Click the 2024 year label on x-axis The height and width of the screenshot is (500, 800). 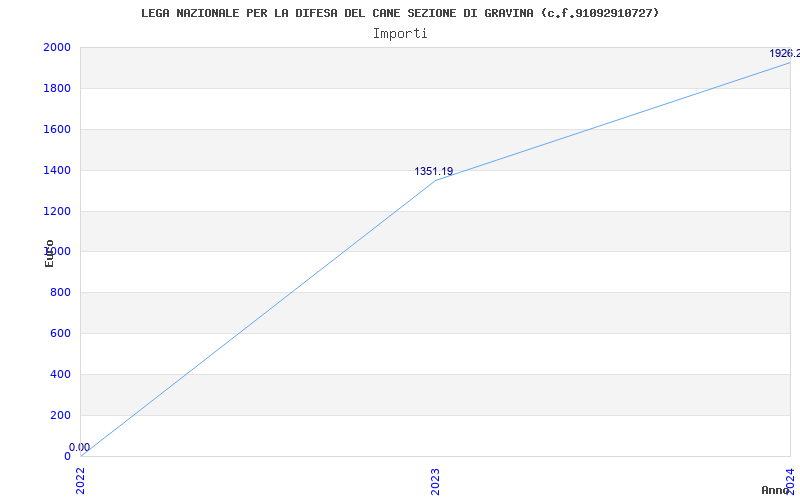tap(790, 482)
